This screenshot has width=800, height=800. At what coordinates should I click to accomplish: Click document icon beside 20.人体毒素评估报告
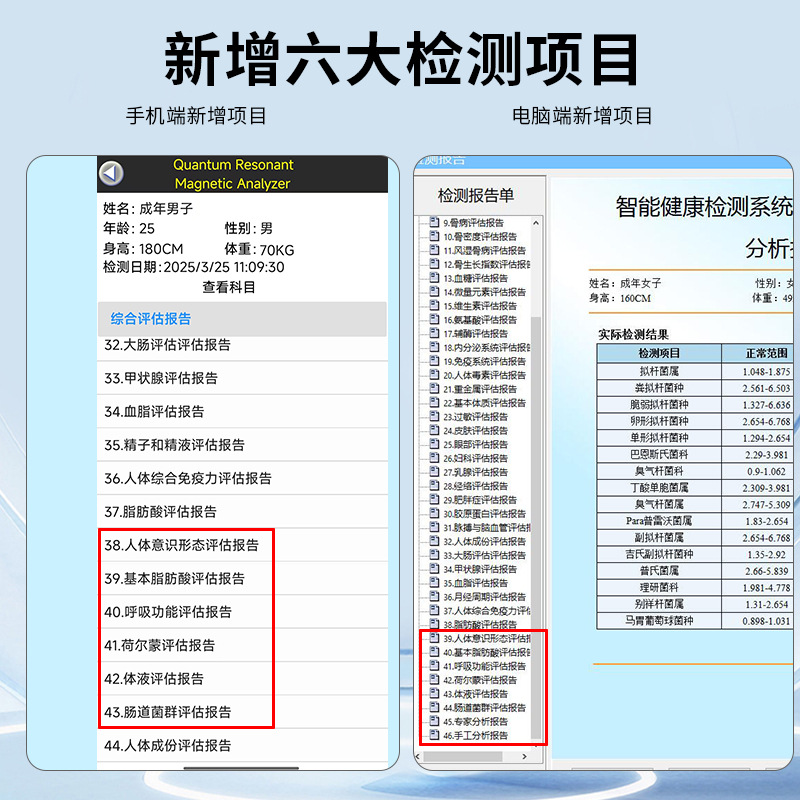434,374
